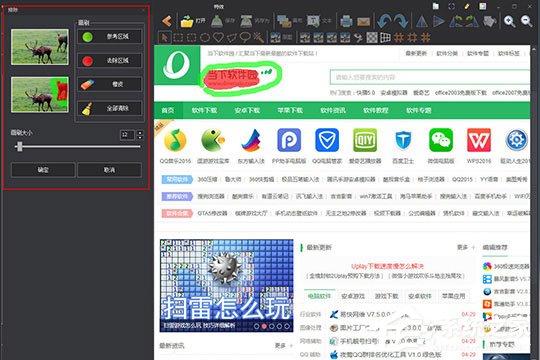Viewport: 540px width, 360px height.
Task: Click the original deer preview thumbnail
Action: point(40,47)
